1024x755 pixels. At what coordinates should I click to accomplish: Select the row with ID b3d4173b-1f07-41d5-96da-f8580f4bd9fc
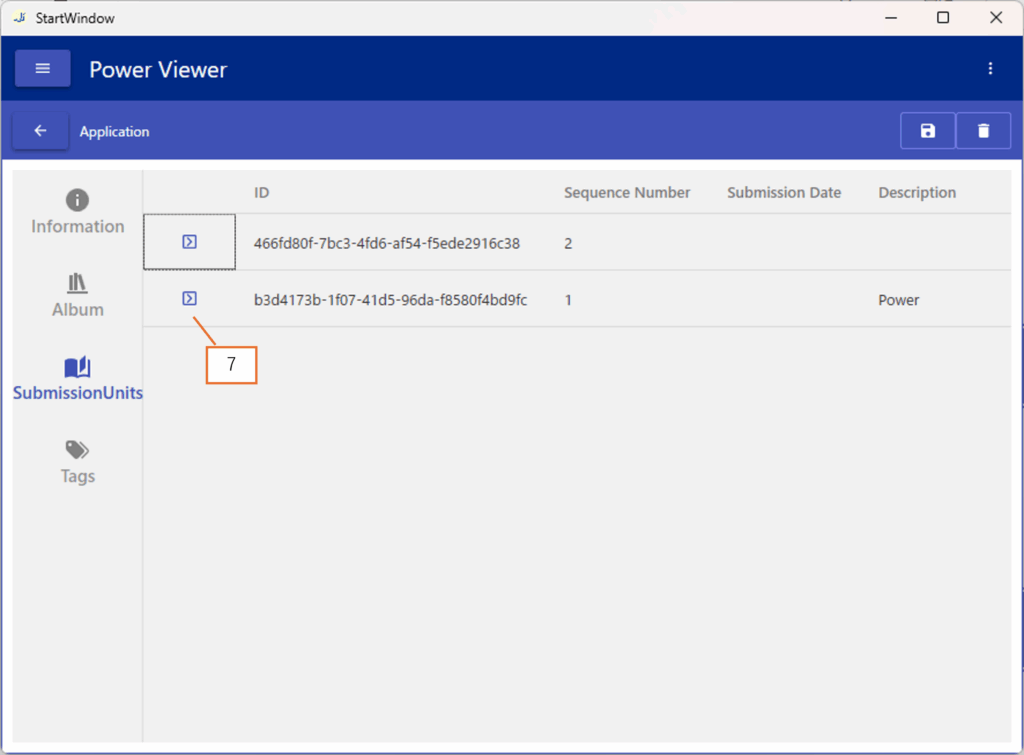[390, 300]
